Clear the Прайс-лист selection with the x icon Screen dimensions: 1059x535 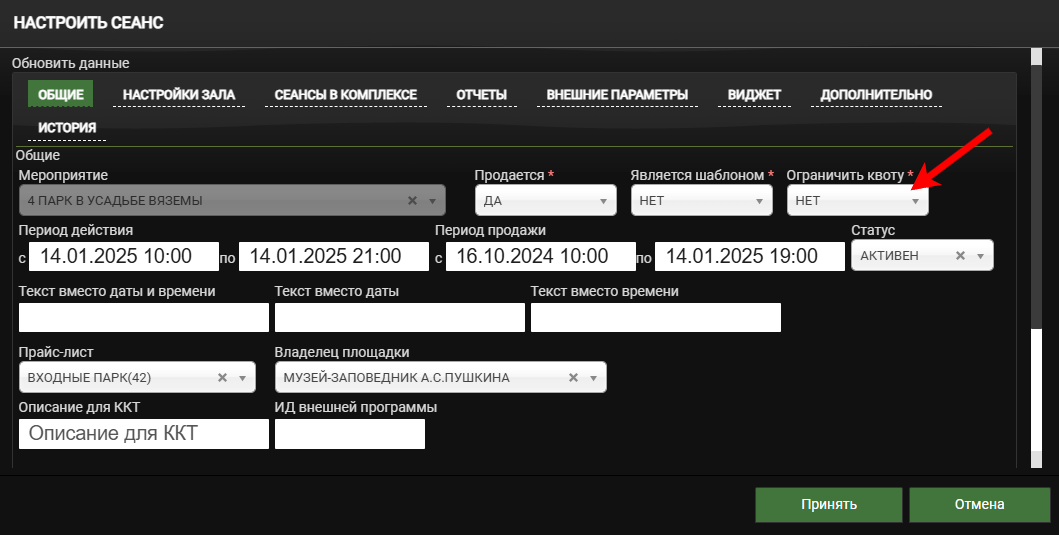222,378
